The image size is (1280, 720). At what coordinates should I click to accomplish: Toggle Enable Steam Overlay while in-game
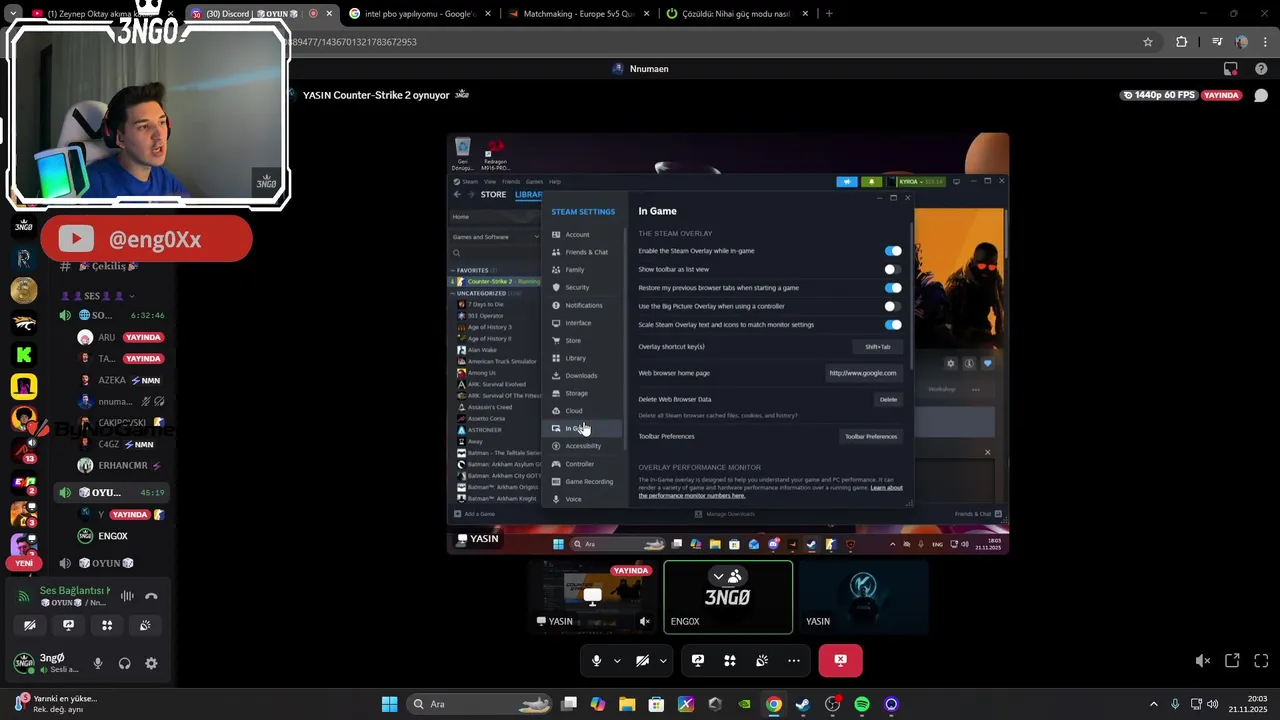[892, 251]
